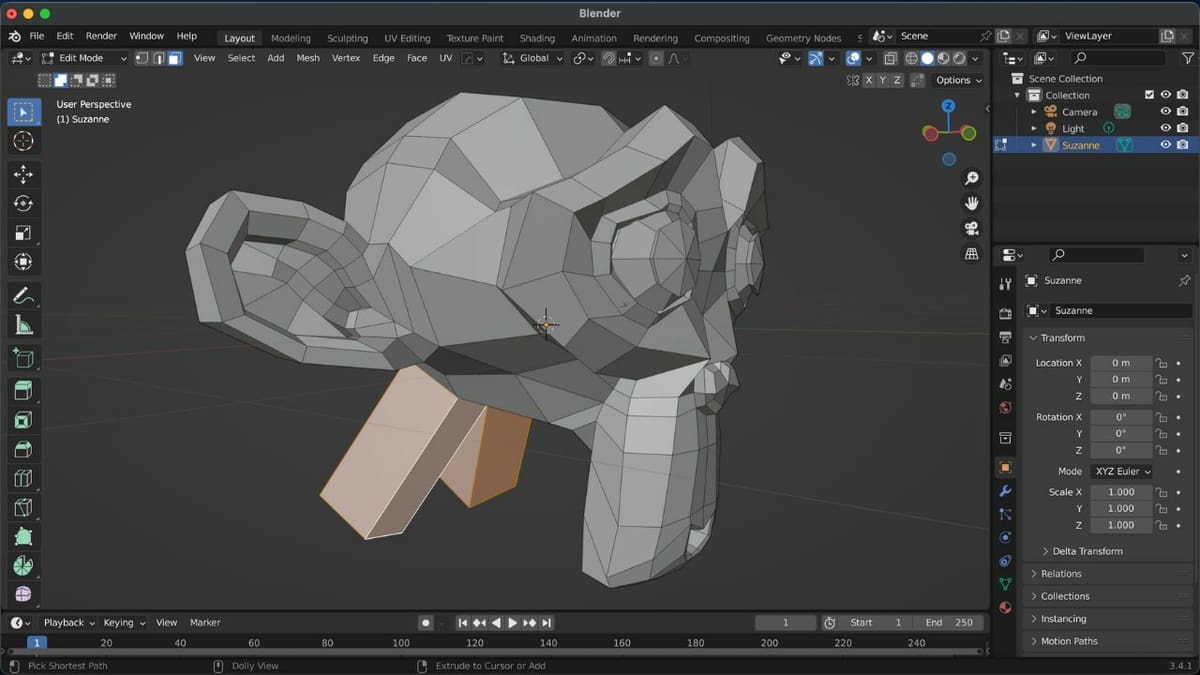Click the hand Pan view icon
1200x675 pixels.
[x=971, y=203]
